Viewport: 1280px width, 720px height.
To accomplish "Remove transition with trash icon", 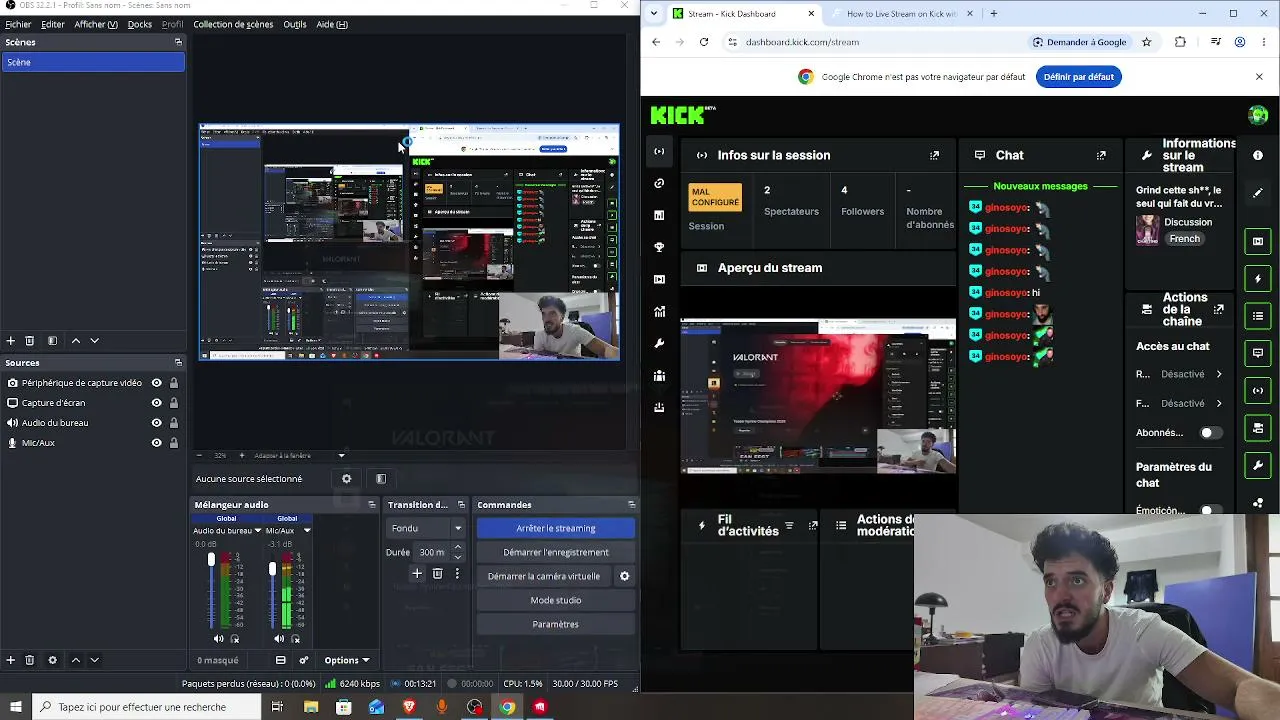I will pyautogui.click(x=437, y=574).
